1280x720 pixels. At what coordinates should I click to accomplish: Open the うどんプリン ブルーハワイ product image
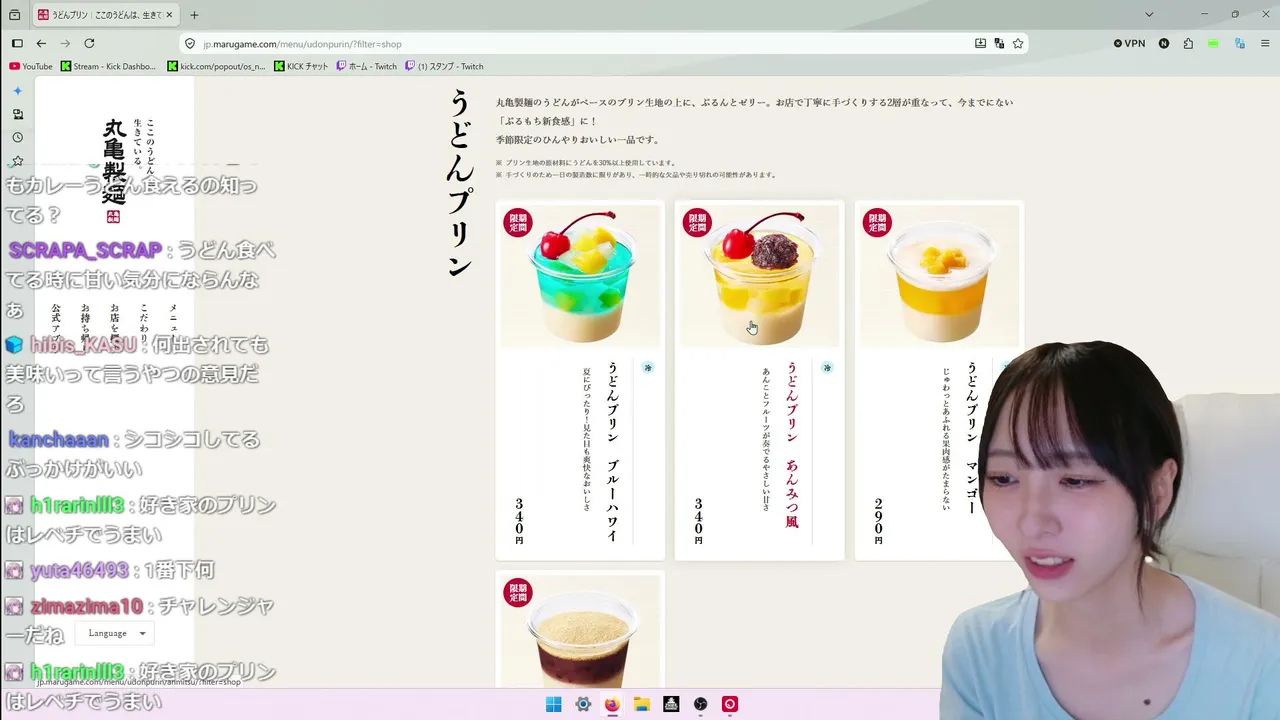pos(580,275)
